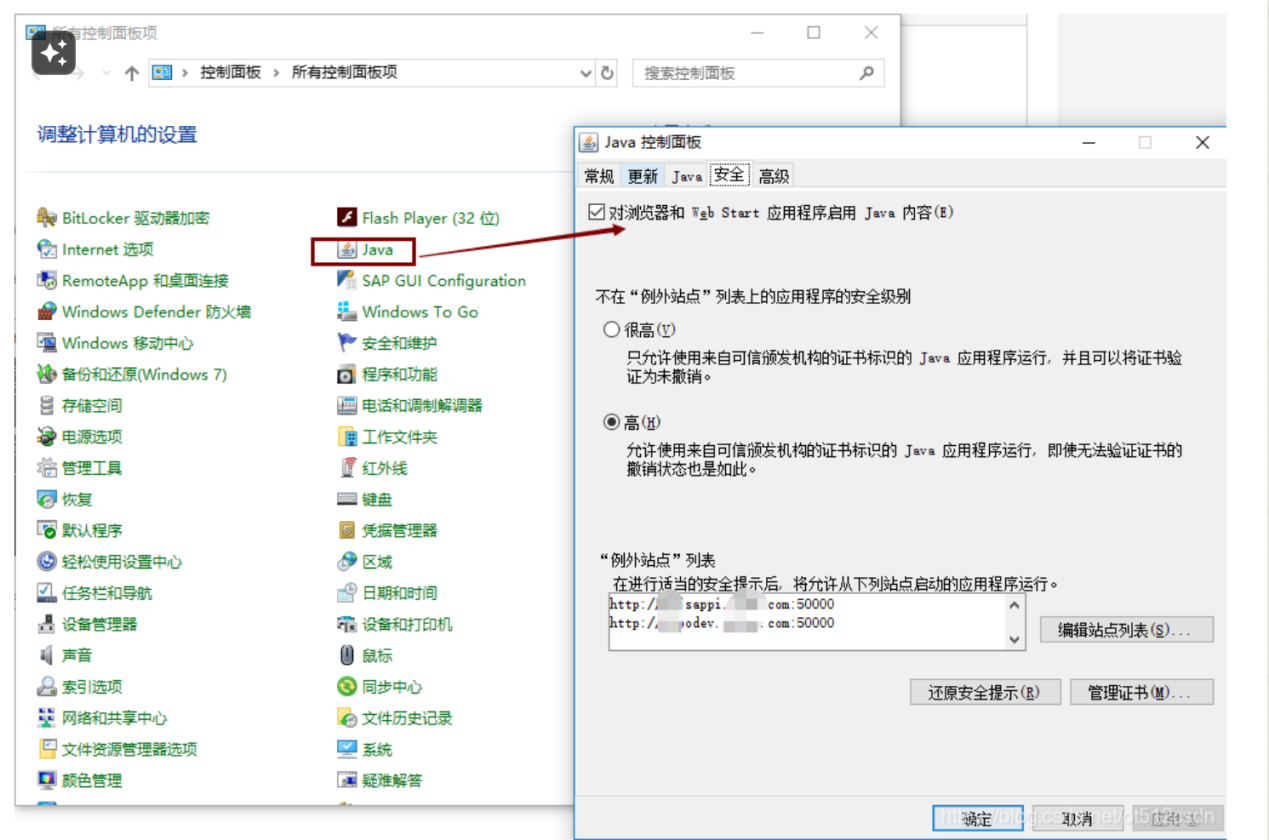Click the 编辑站点列表(S)... button
Screen dimensions: 1269x840
1126,630
